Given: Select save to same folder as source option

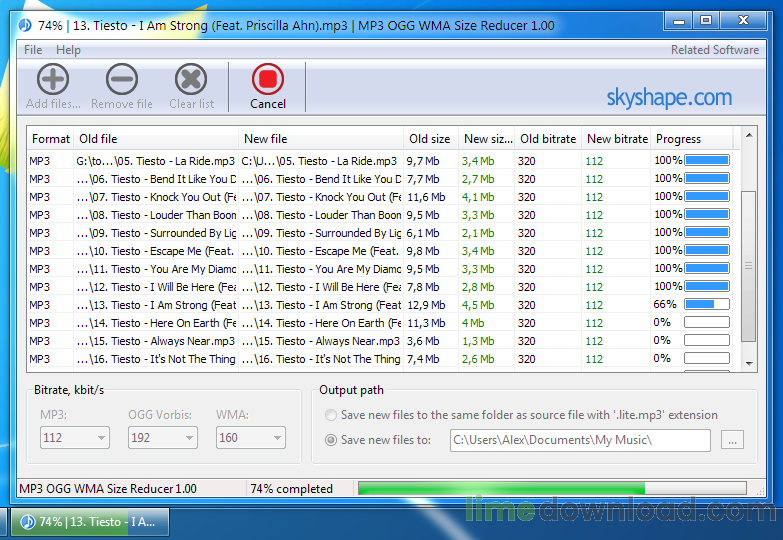Looking at the screenshot, I should pos(331,415).
